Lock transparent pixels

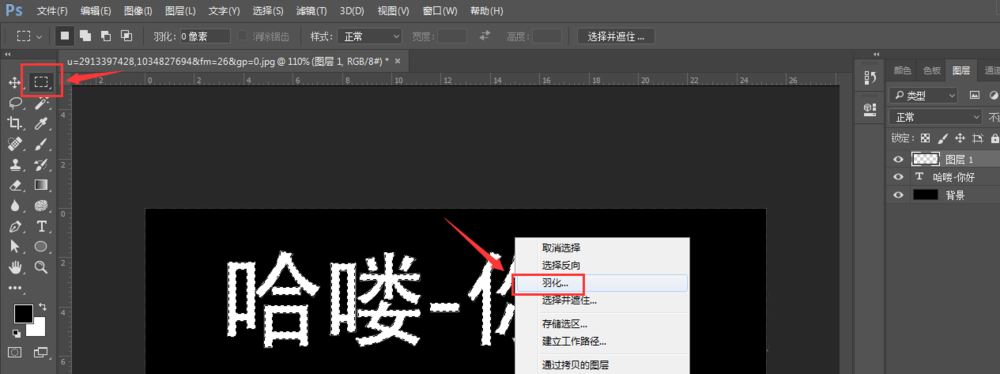click(x=925, y=138)
